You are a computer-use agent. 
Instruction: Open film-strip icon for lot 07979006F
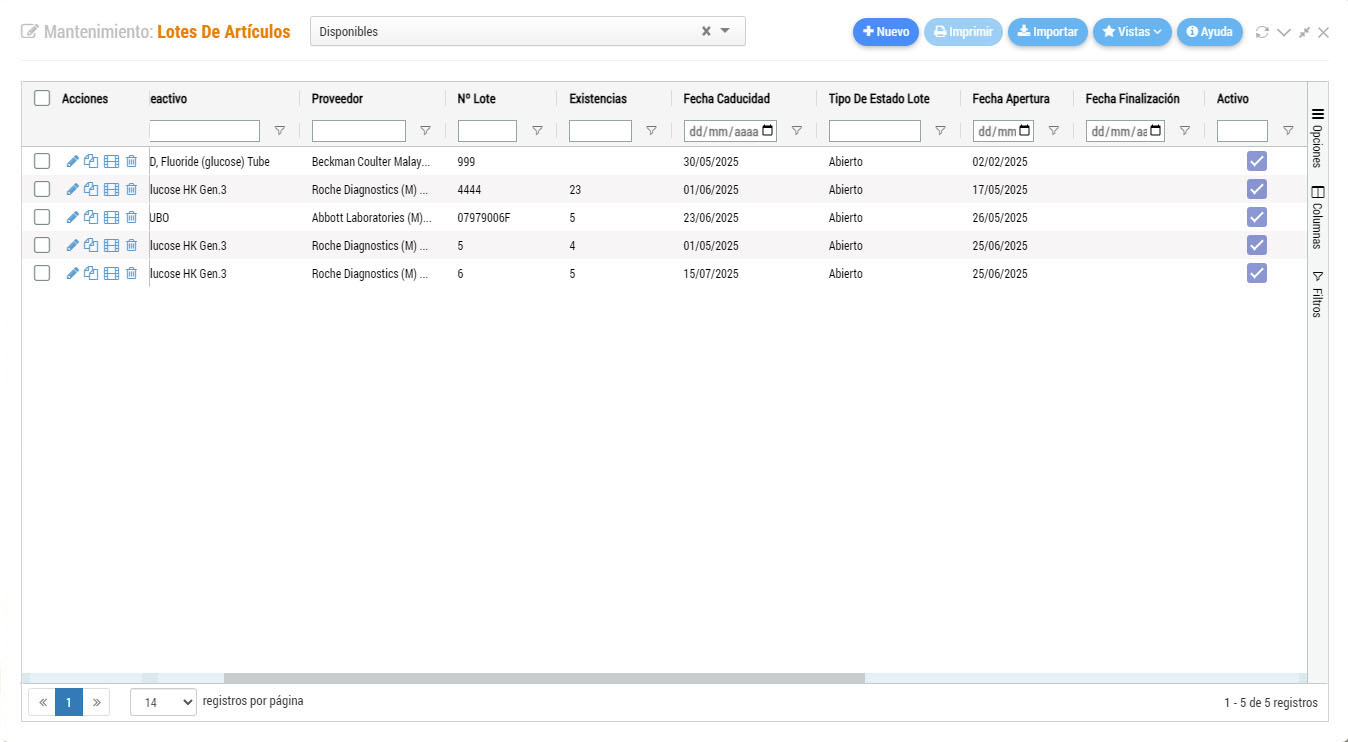[111, 217]
